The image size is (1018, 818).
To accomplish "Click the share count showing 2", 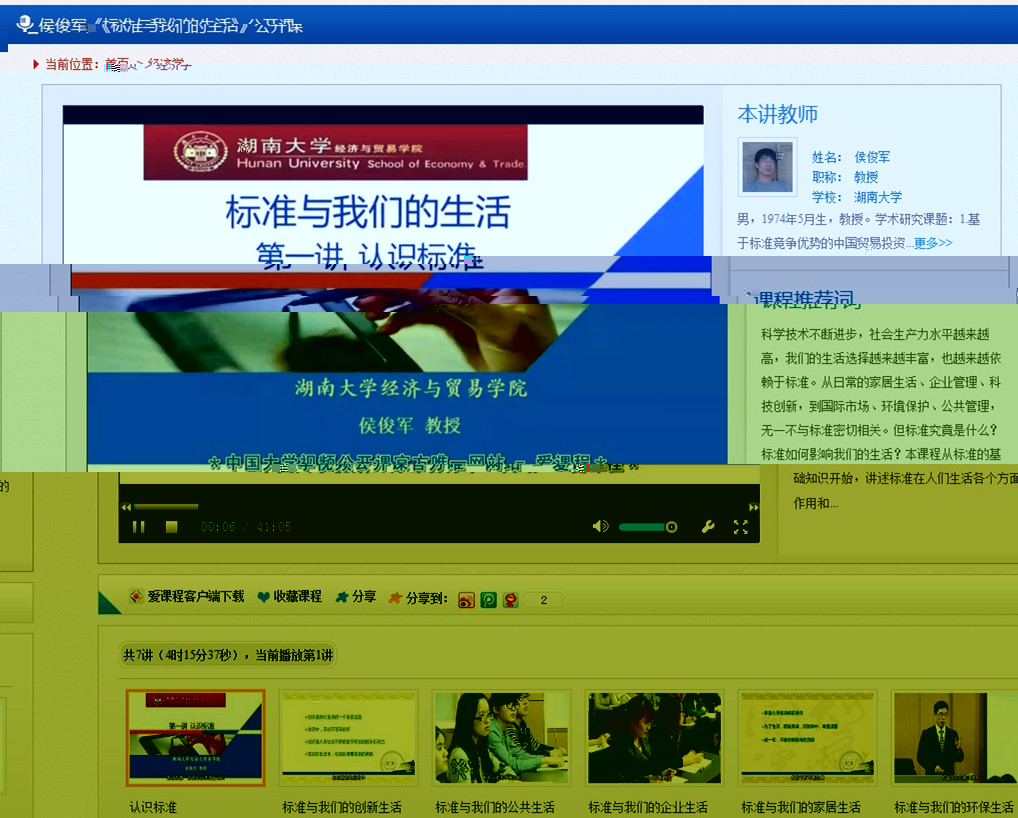I will click(x=543, y=600).
